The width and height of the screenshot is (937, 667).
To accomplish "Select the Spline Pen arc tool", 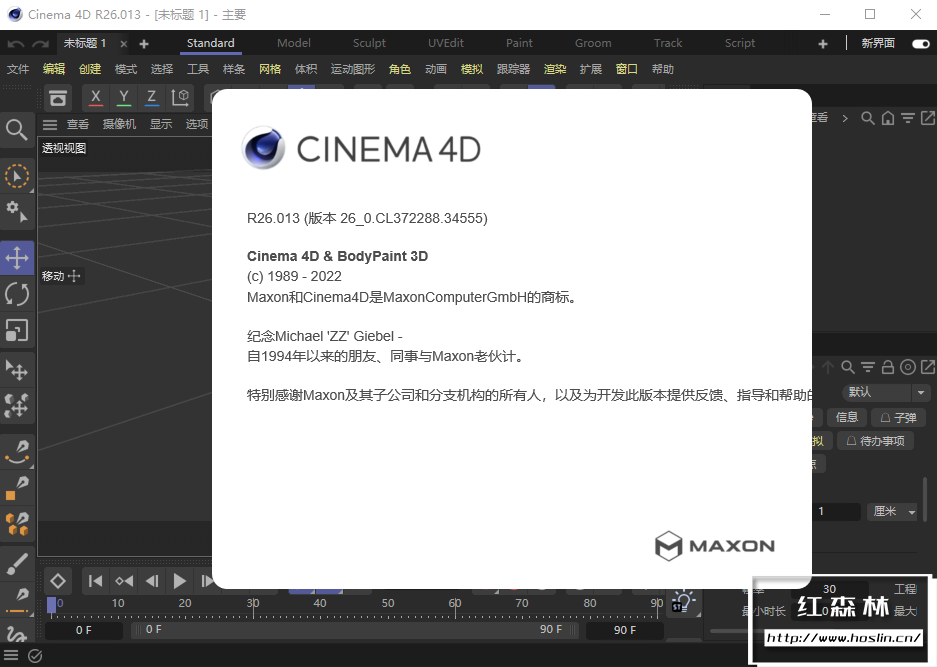I will tap(17, 452).
